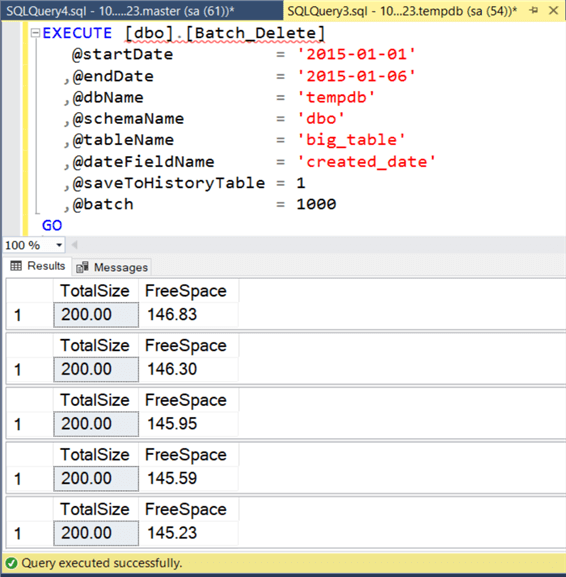Collapse the EXECUTE statement outline box
This screenshot has height=577, width=566.
[35, 33]
